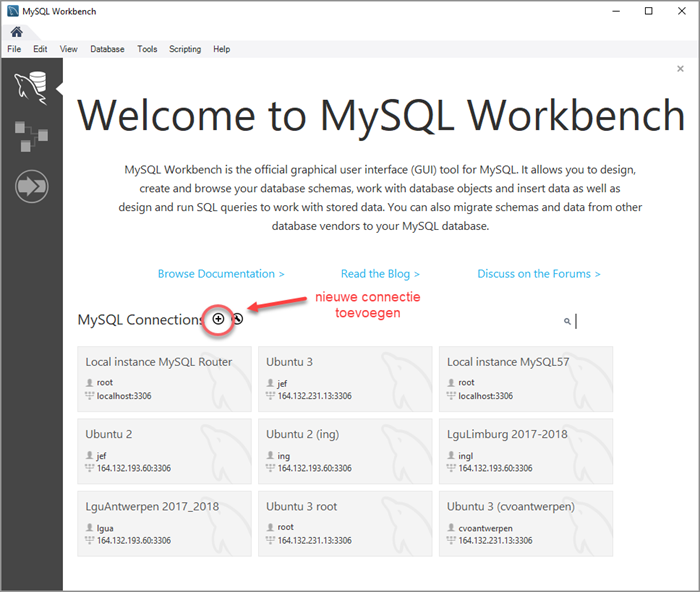Add a new MySQL connection with plus icon
This screenshot has height=592, width=700.
pyautogui.click(x=218, y=319)
